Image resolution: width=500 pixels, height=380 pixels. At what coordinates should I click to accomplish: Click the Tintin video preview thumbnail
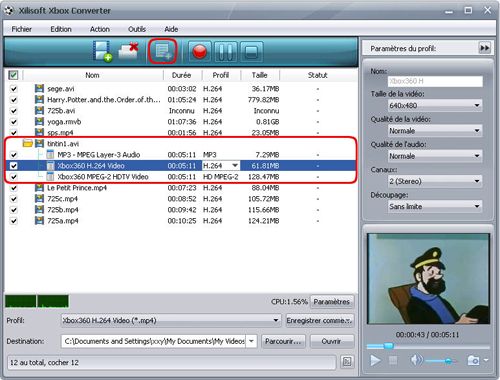coord(428,278)
